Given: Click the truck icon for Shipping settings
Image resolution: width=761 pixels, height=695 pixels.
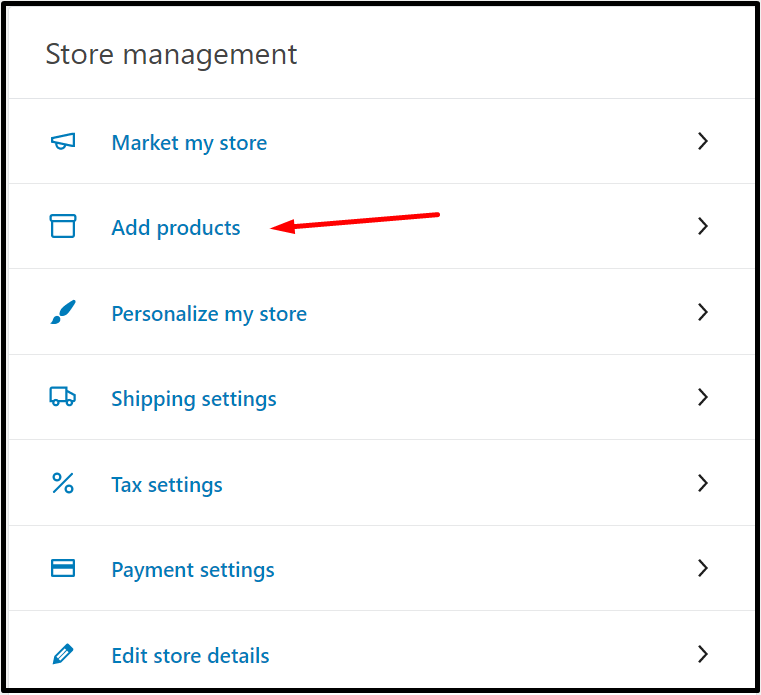Looking at the screenshot, I should pyautogui.click(x=63, y=397).
